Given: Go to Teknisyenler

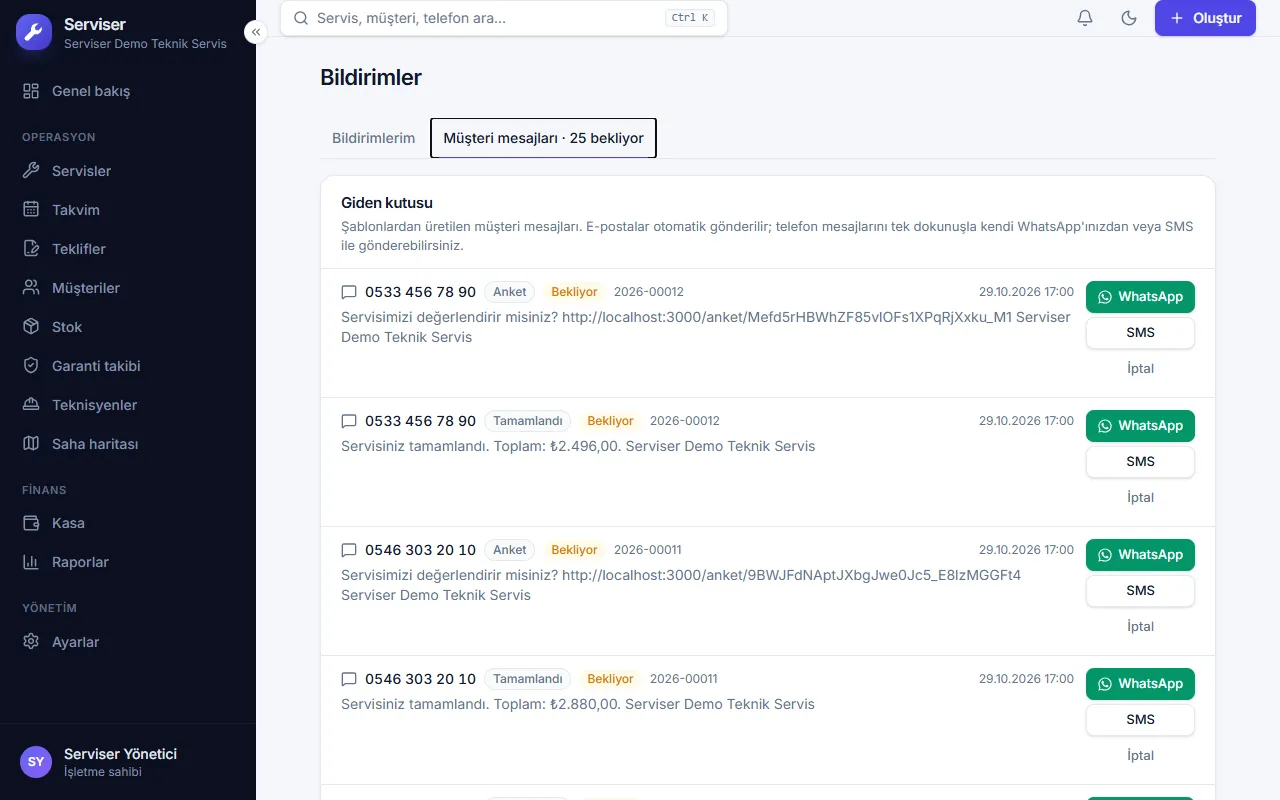Looking at the screenshot, I should point(128,405).
